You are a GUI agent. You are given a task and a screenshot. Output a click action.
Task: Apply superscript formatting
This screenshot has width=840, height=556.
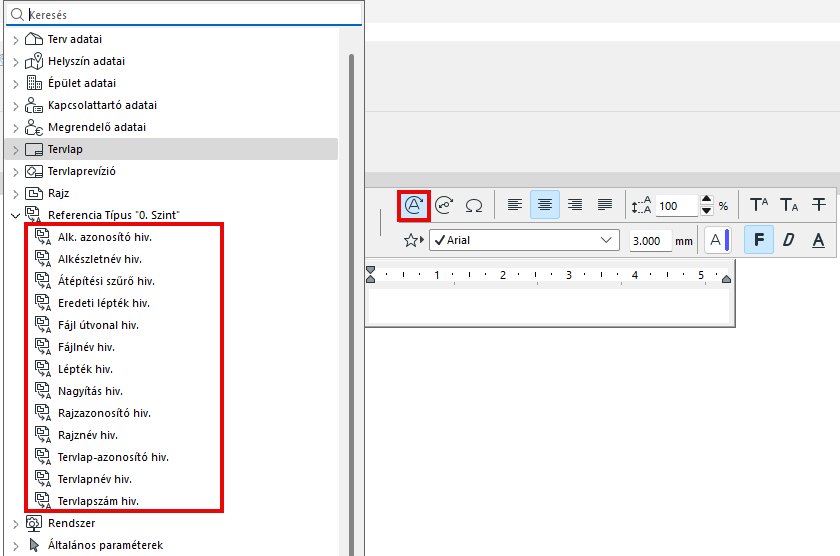(x=759, y=205)
